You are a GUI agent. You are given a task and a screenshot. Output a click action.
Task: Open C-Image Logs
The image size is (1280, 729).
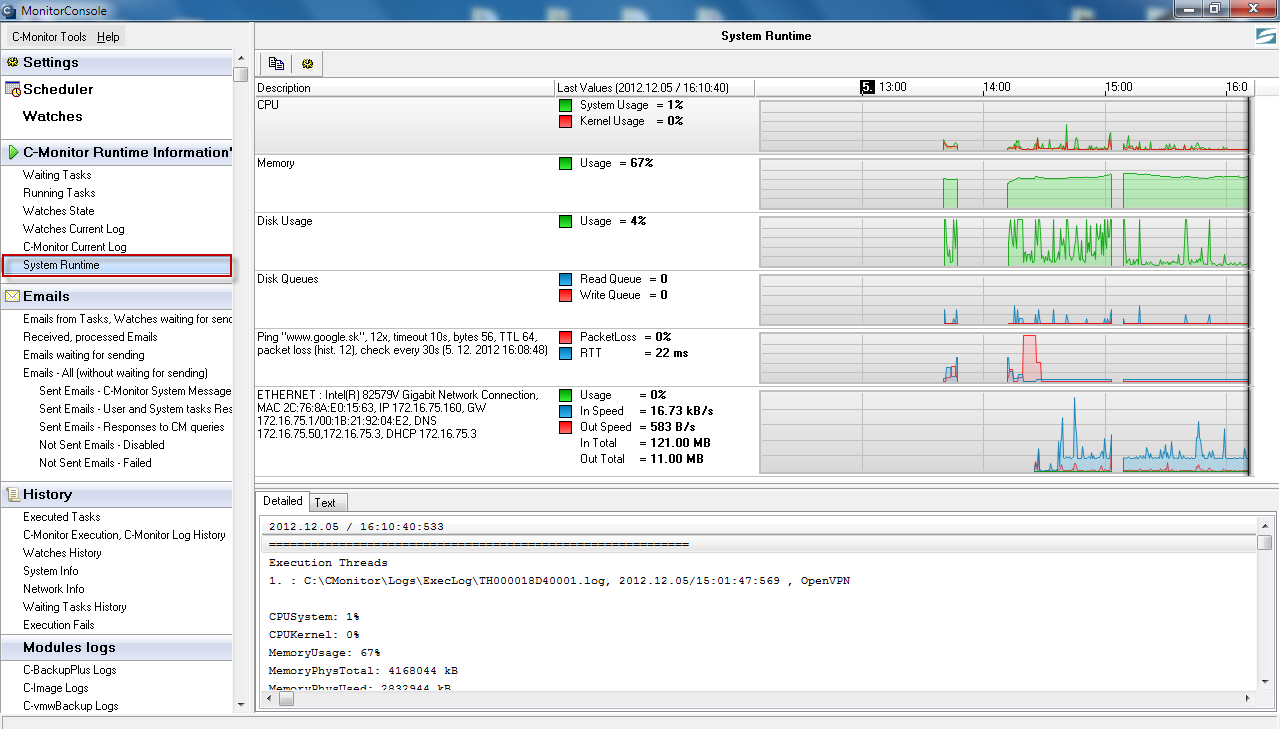click(56, 688)
